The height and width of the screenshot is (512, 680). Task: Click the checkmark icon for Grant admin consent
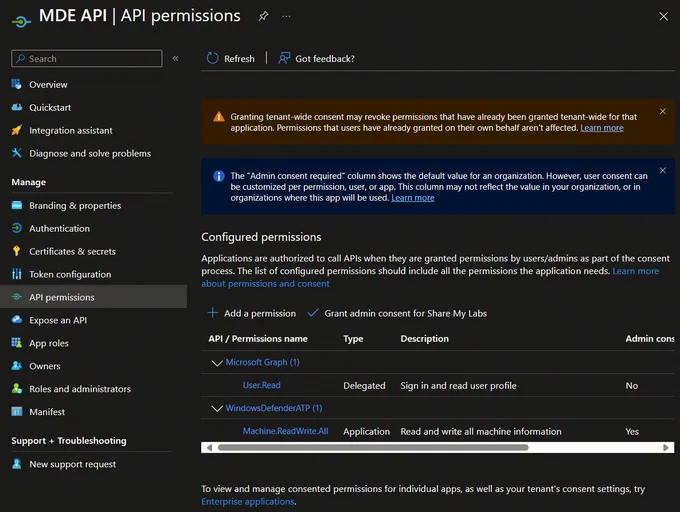pos(313,313)
